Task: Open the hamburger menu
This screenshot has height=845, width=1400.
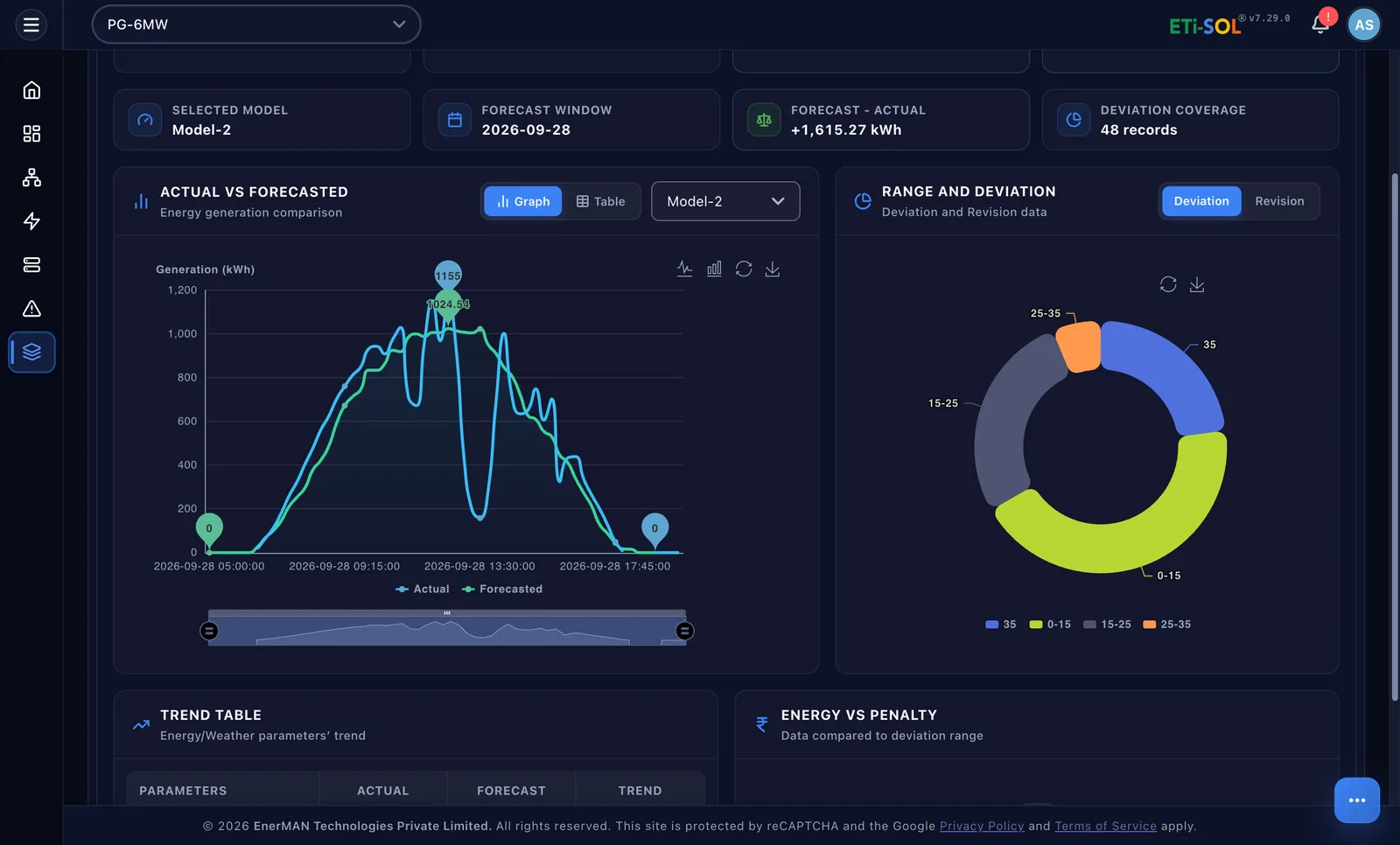Action: pos(31,24)
